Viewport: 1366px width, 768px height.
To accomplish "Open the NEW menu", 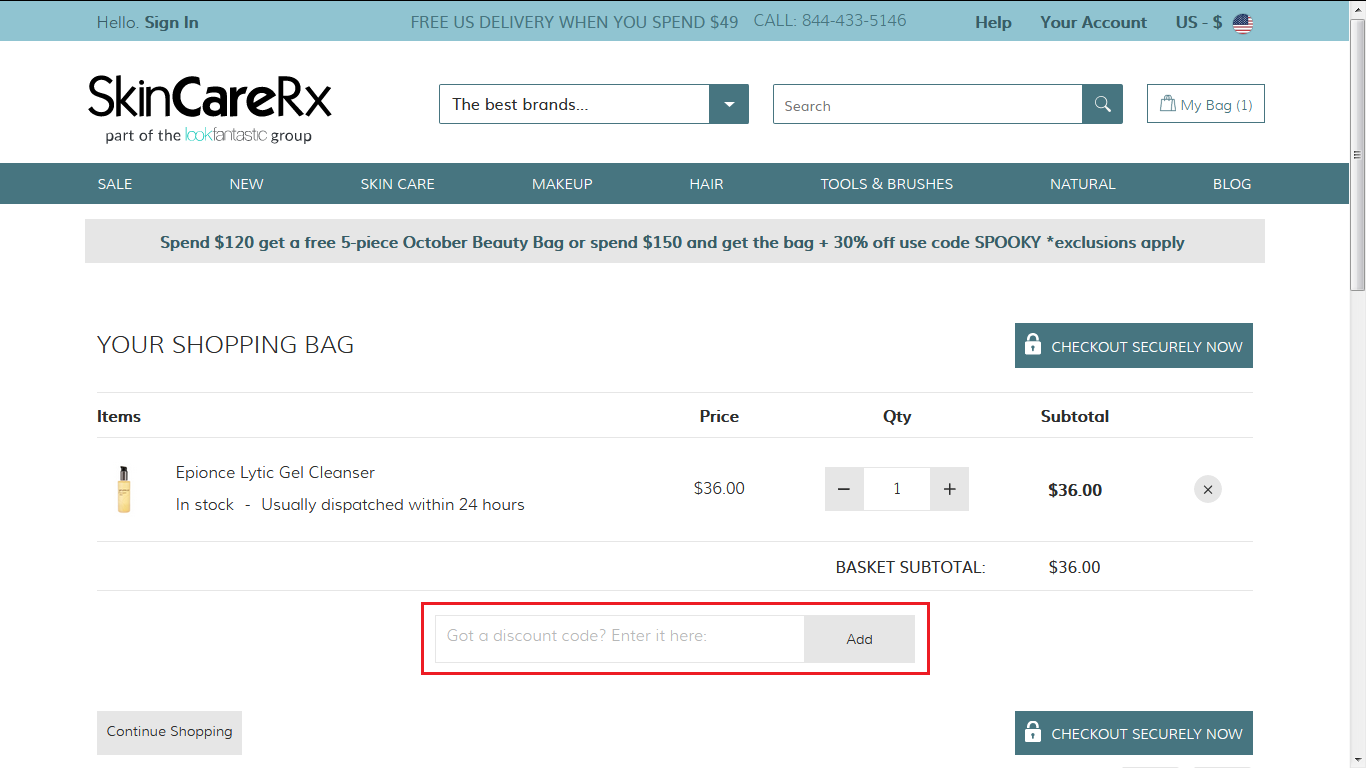I will (x=246, y=184).
